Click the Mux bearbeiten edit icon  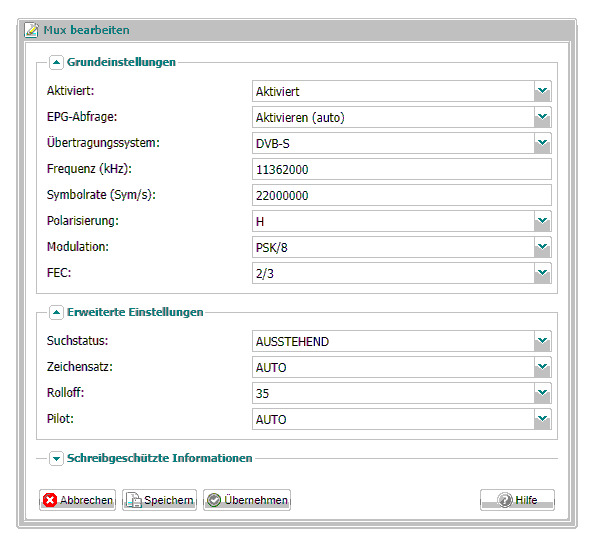click(x=31, y=30)
